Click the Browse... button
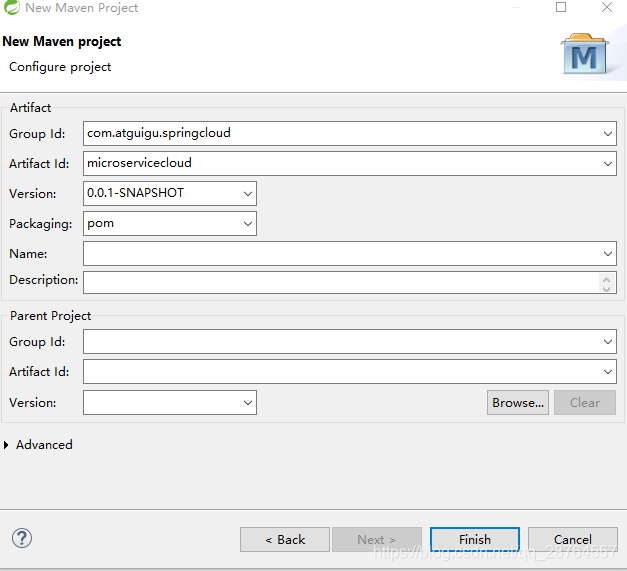 click(x=518, y=403)
